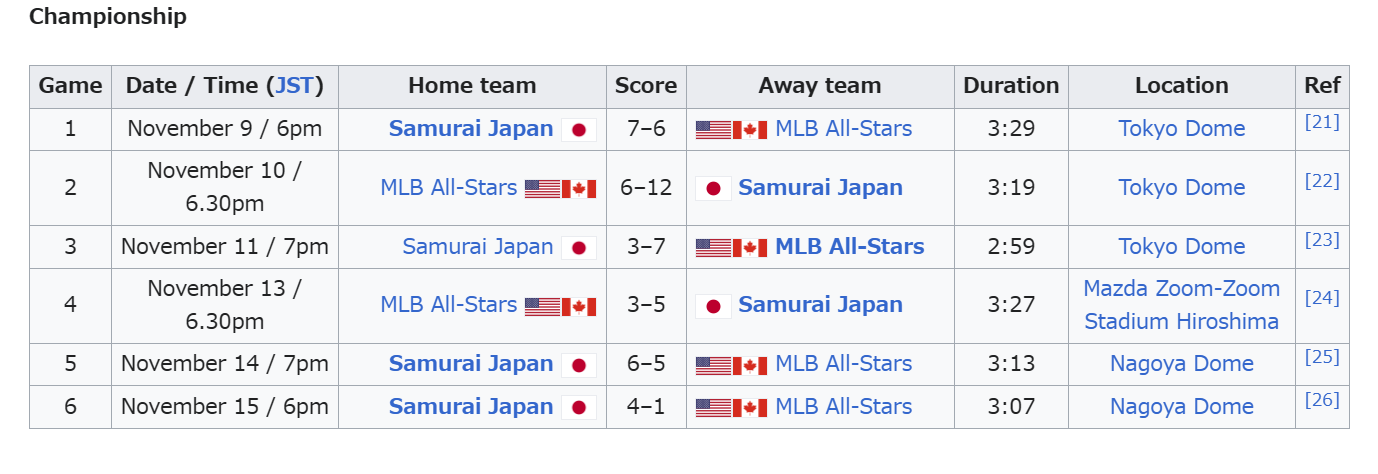This screenshot has height=474, width=1378.
Task: Open Samurai Japan link in game 1
Action: coord(471,129)
